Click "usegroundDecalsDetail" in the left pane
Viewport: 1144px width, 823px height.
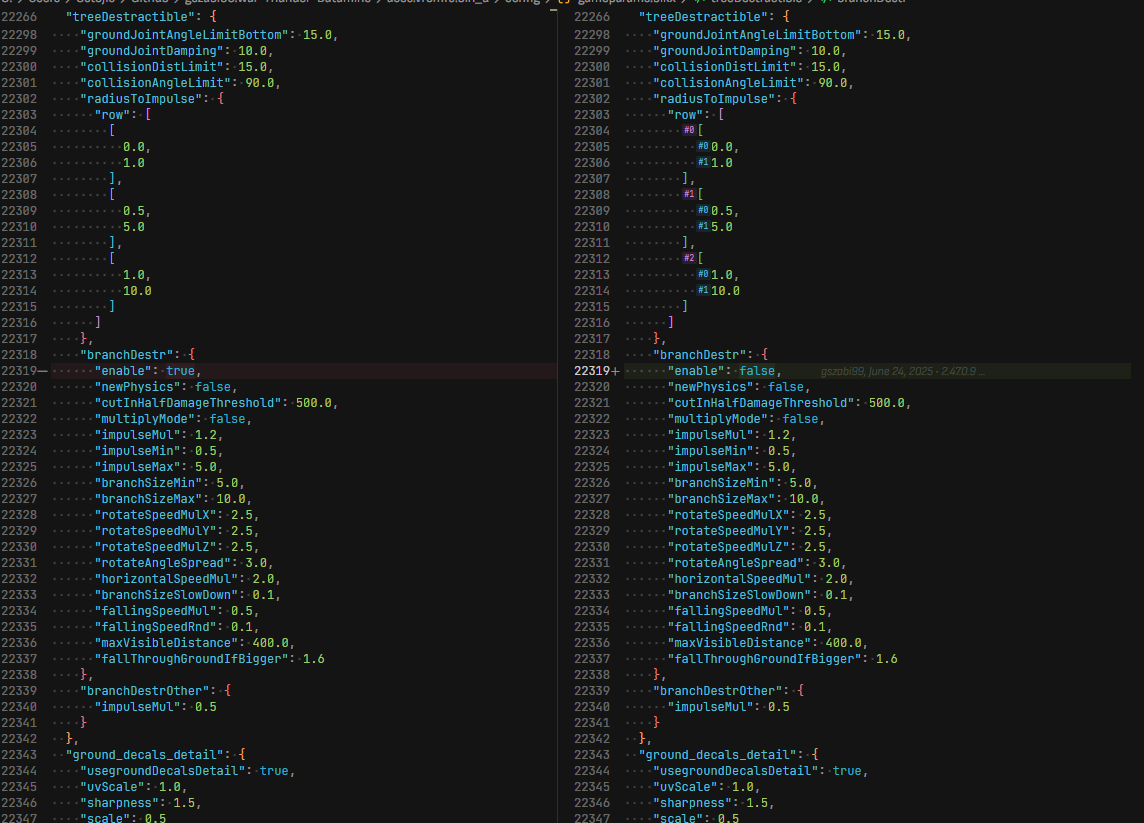click(x=163, y=771)
